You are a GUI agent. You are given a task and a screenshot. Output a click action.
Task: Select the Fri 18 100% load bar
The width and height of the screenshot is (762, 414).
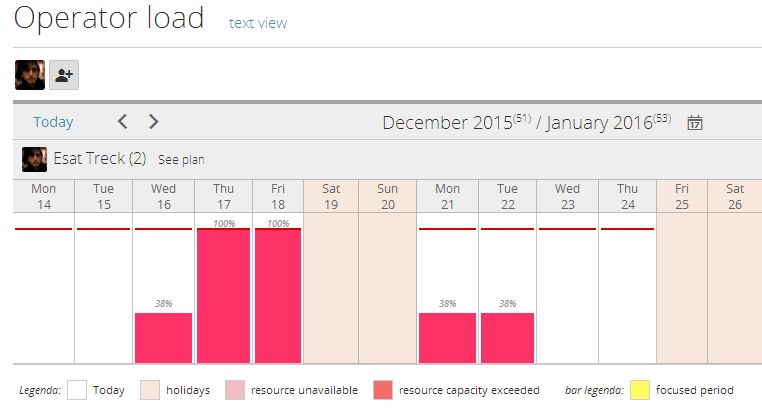tap(278, 296)
